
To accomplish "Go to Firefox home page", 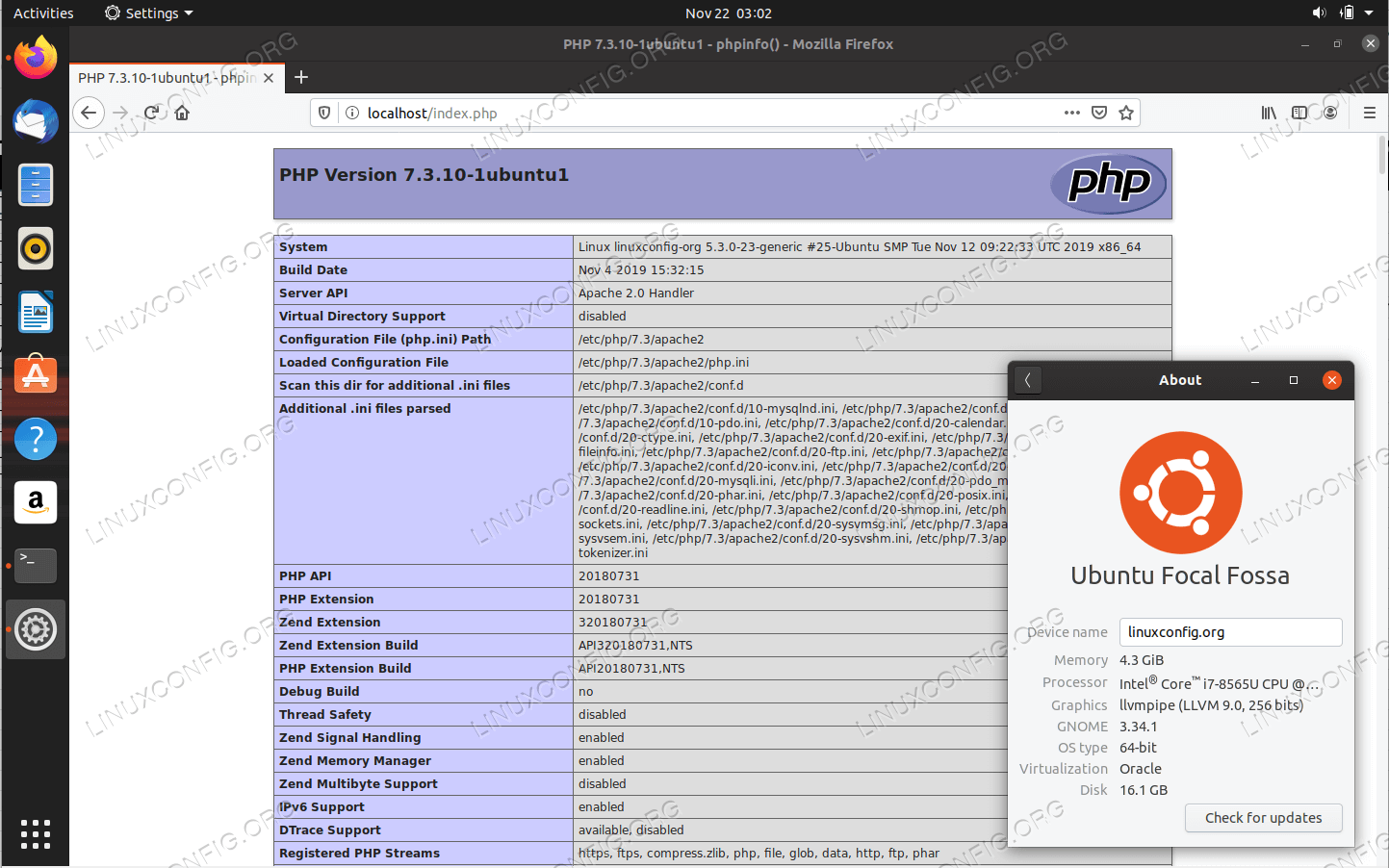I will pyautogui.click(x=182, y=113).
